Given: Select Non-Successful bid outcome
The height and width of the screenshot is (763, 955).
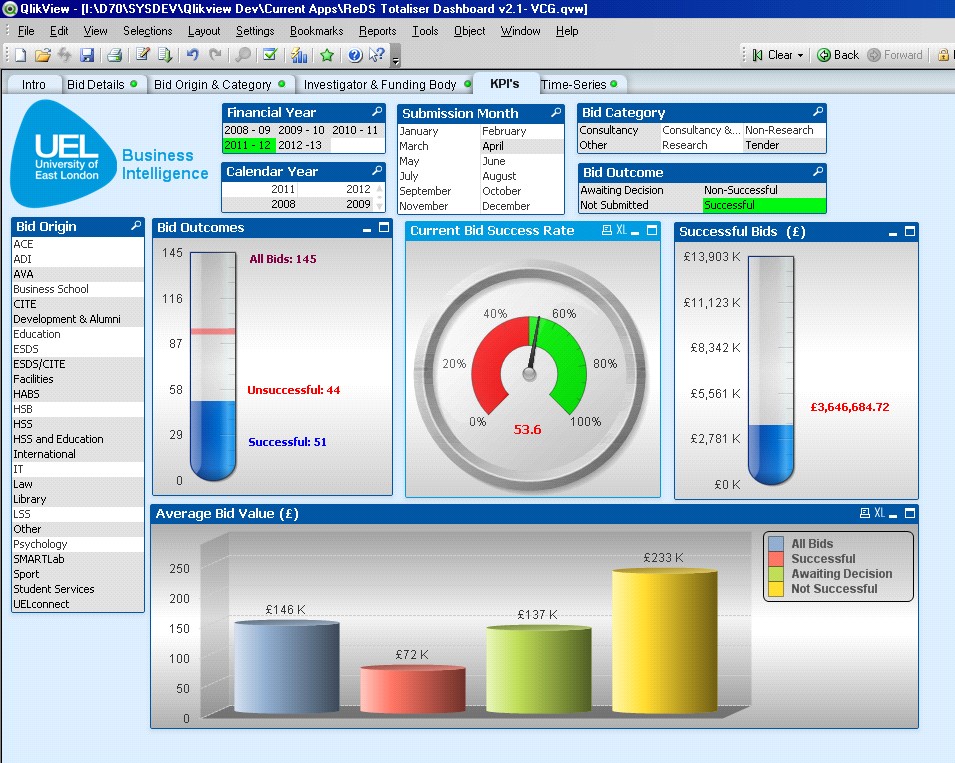Looking at the screenshot, I should click(x=764, y=190).
